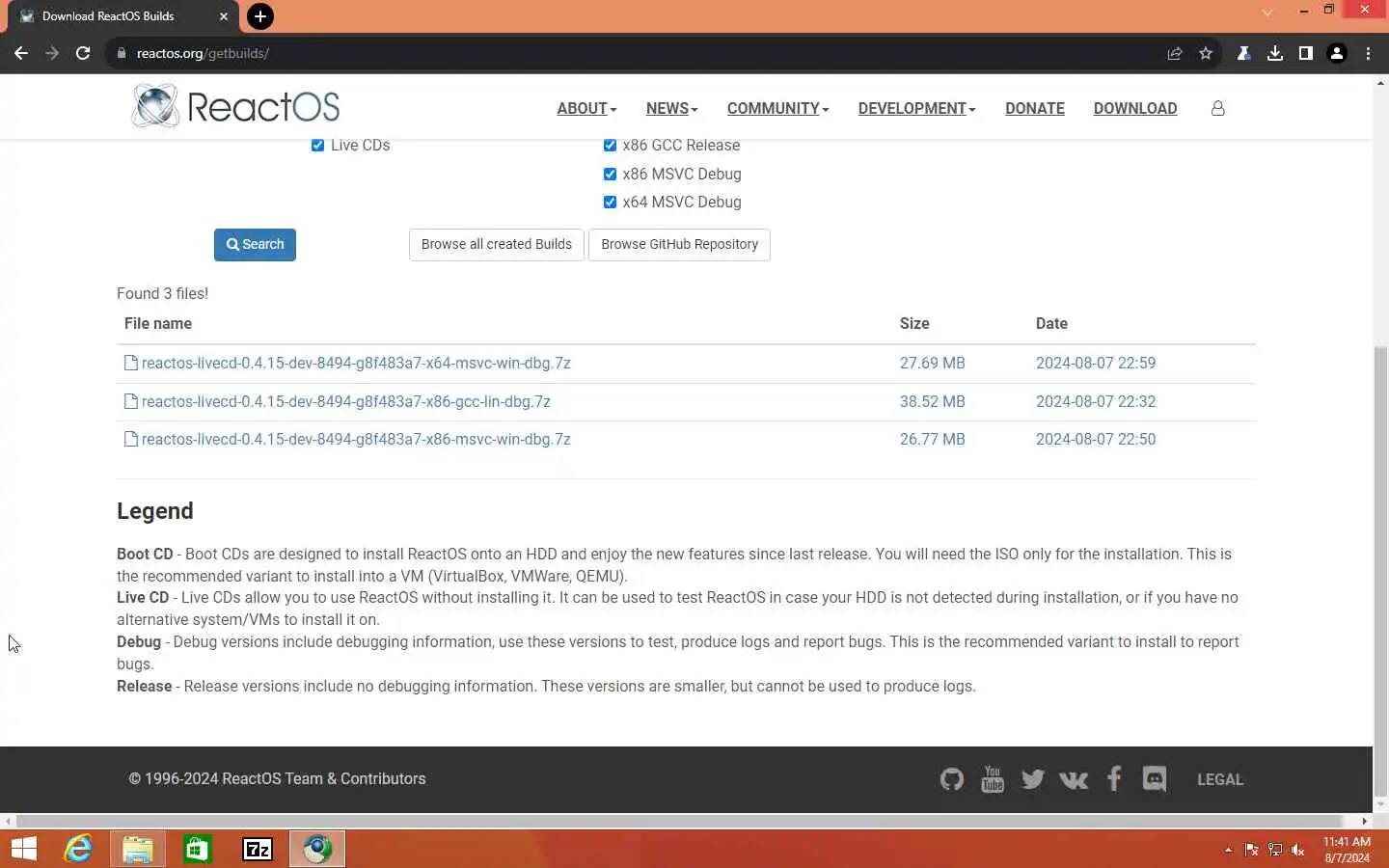The width and height of the screenshot is (1389, 868).
Task: Uncheck the x86 MSVC Debug checkbox
Action: [x=610, y=174]
